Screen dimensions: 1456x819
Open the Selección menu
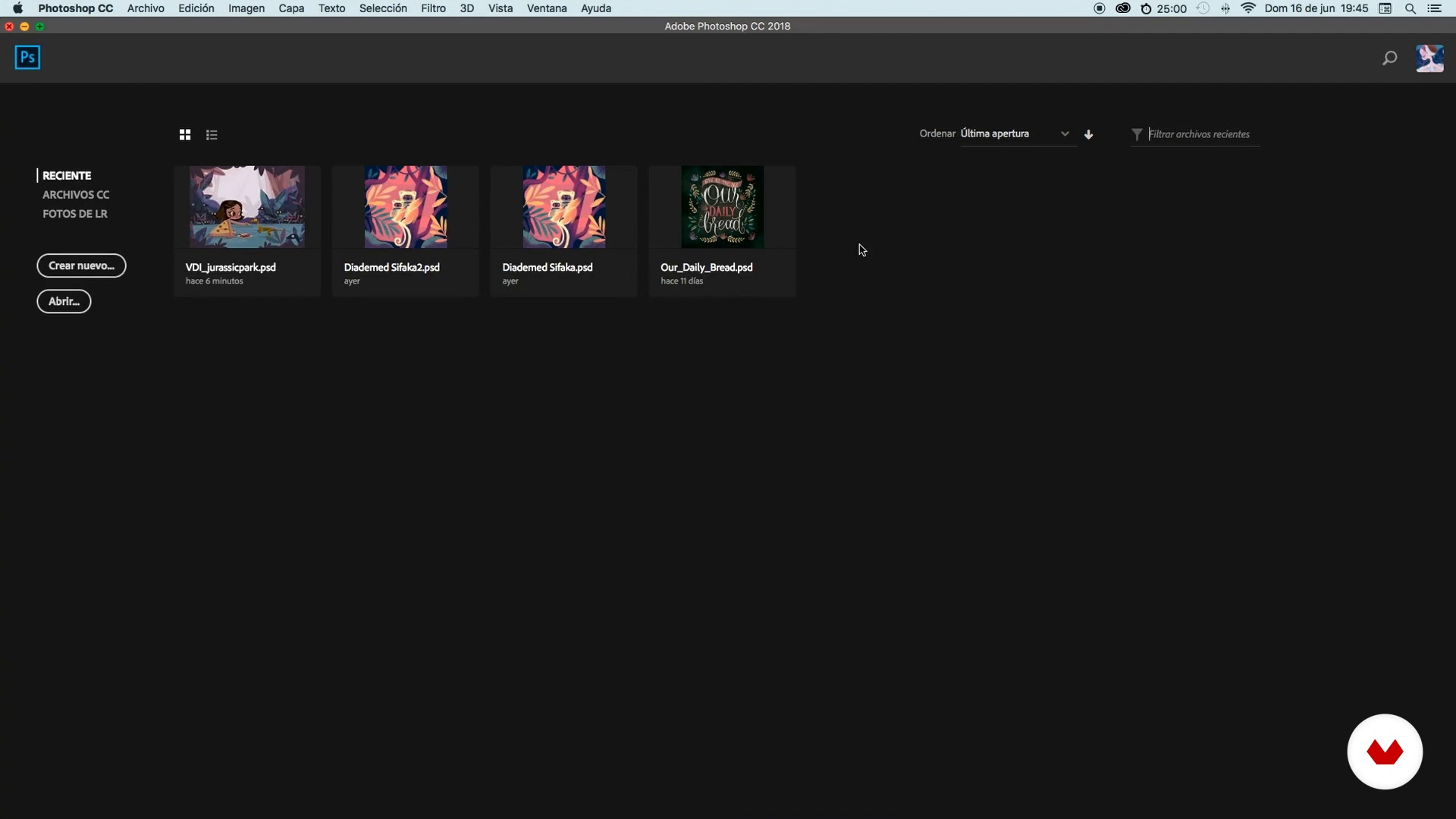coord(383,8)
